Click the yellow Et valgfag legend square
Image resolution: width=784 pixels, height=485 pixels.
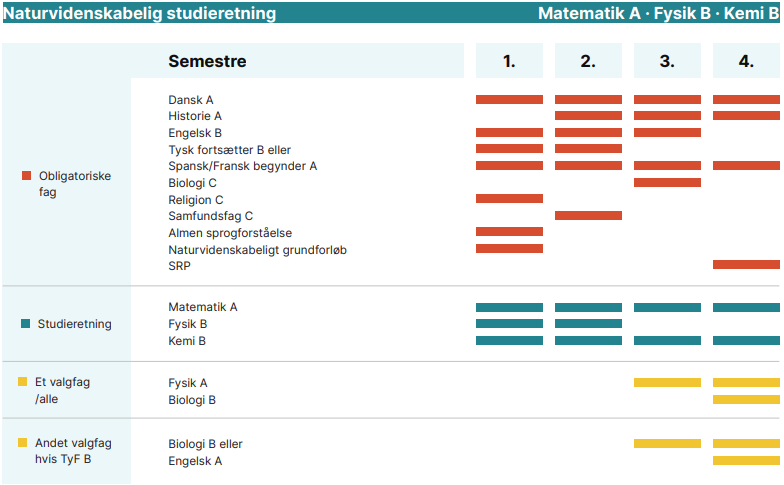tap(22, 382)
